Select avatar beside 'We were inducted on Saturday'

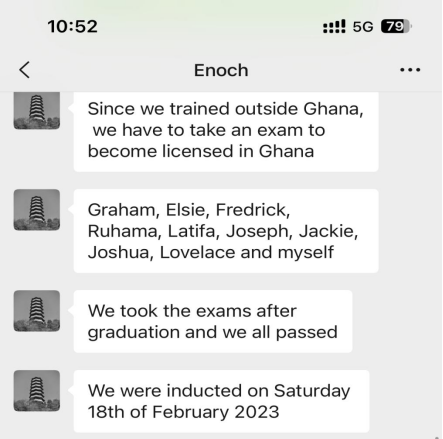[37, 390]
